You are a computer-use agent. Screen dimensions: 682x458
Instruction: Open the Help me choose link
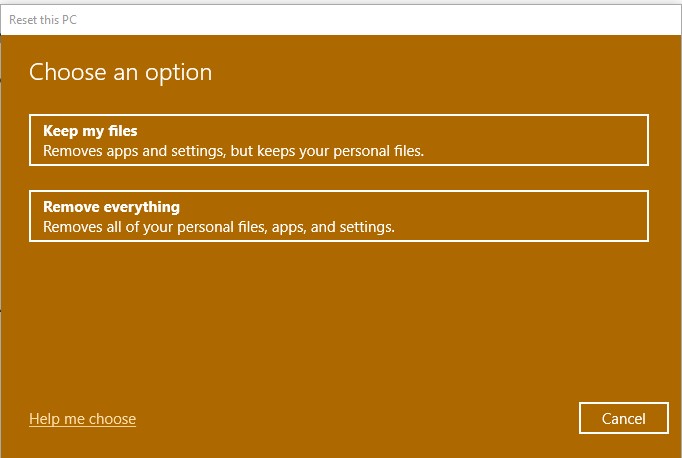[82, 418]
